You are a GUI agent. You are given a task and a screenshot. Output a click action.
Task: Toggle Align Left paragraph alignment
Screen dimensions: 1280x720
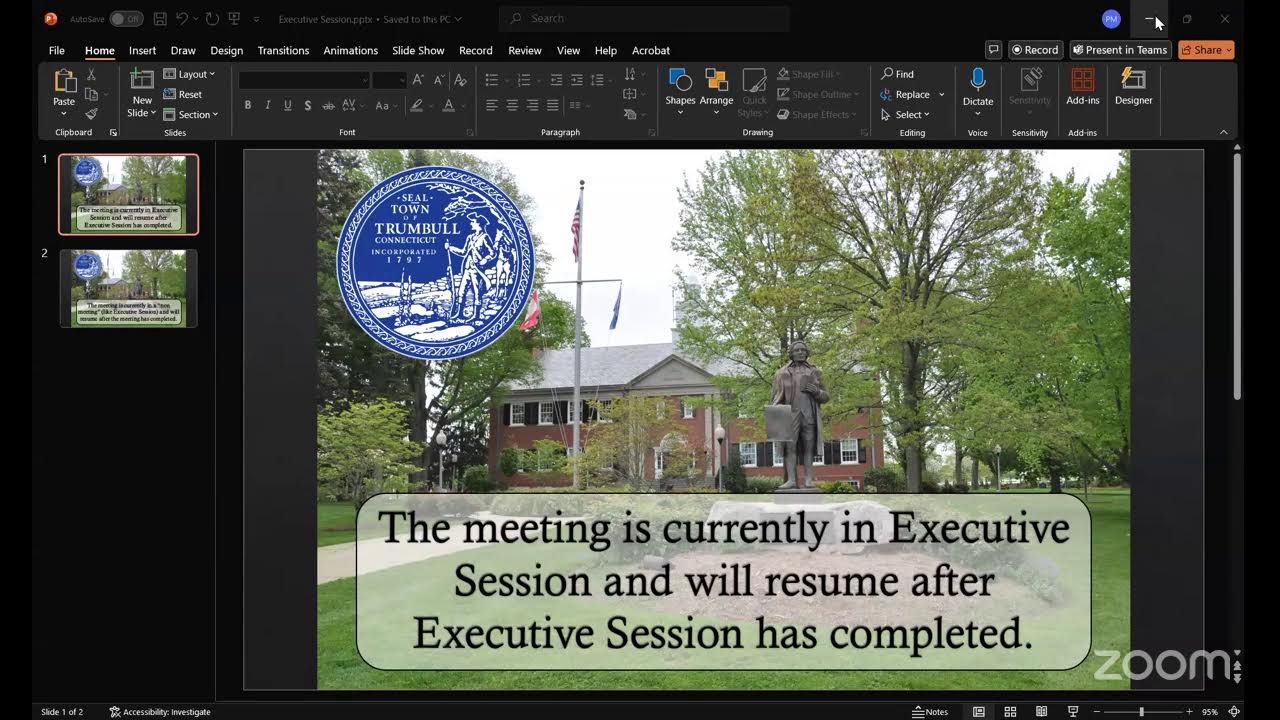(492, 105)
